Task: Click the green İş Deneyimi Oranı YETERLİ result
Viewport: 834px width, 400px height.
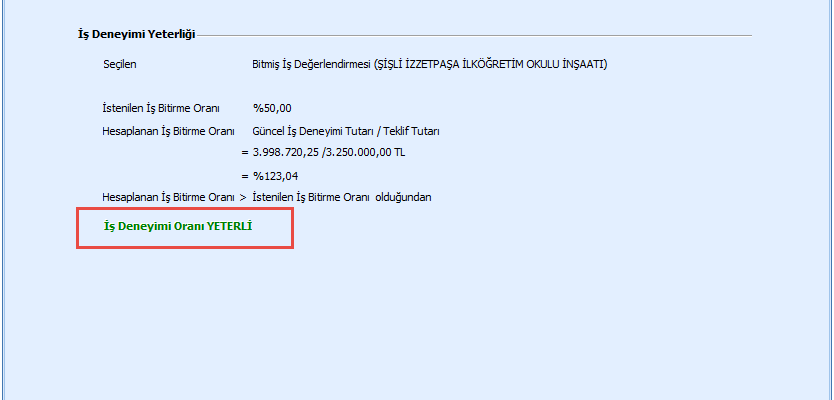Action: coord(178,227)
